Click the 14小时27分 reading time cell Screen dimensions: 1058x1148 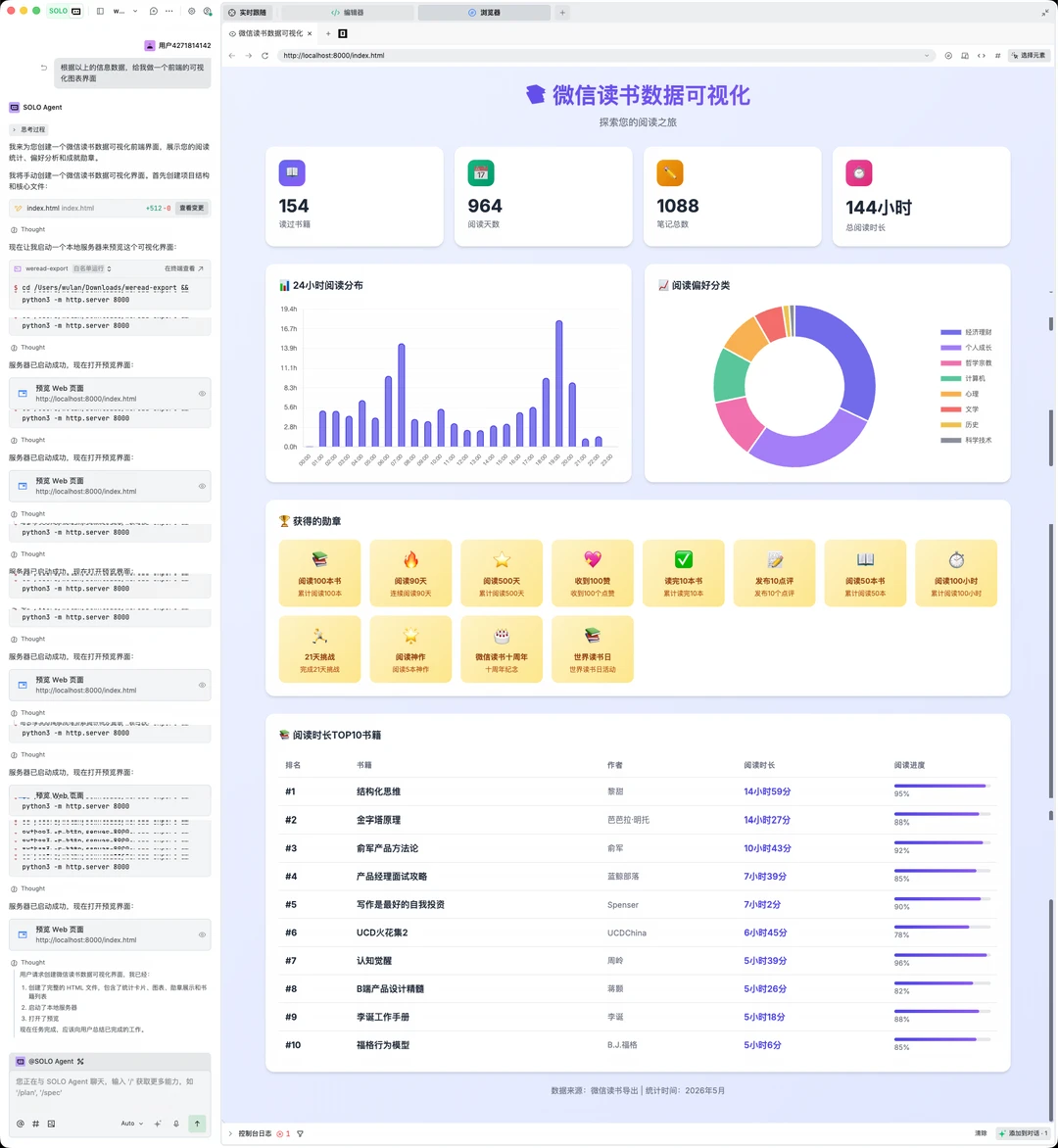click(767, 820)
